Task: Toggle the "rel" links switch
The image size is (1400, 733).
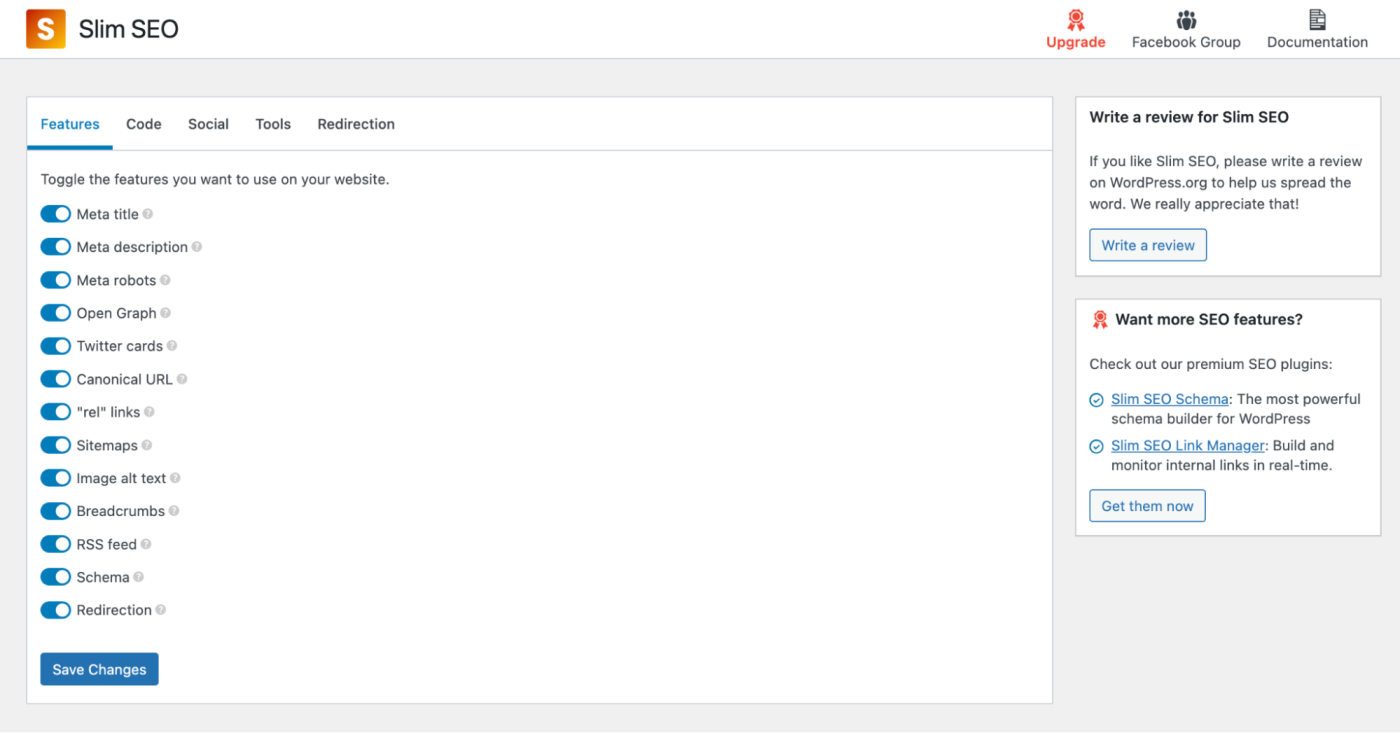Action: point(56,412)
